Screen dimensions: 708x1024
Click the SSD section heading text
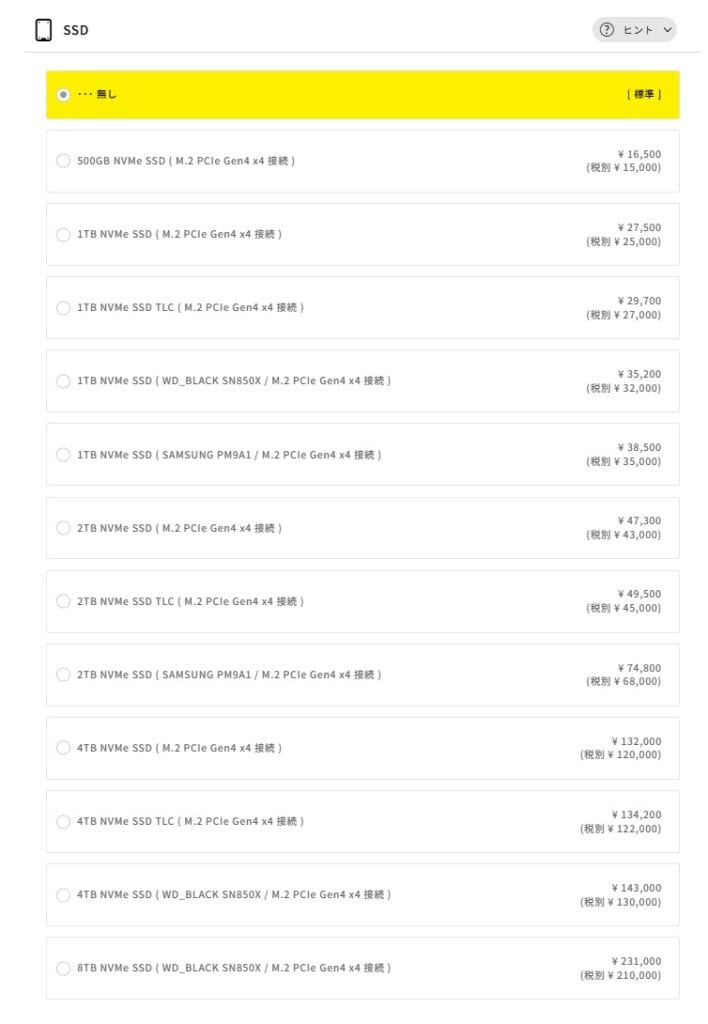point(76,31)
